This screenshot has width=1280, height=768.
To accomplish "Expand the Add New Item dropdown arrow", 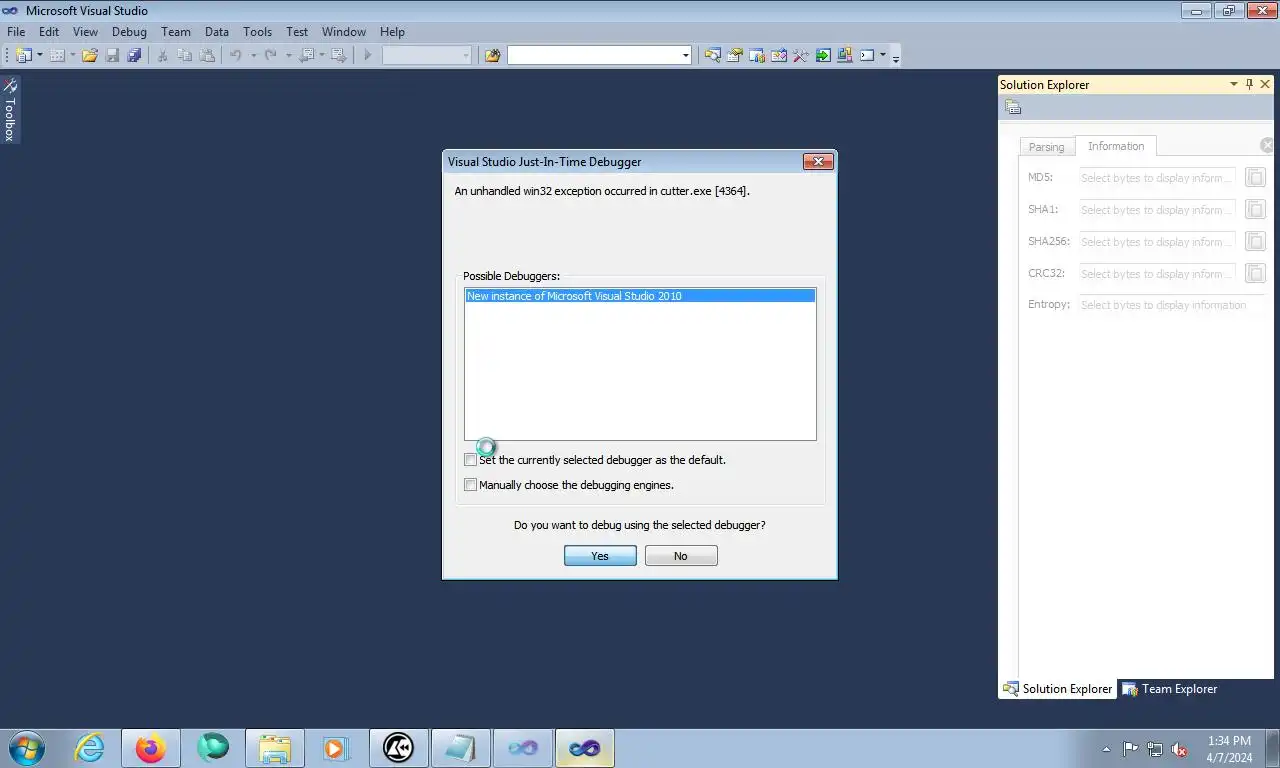I will point(73,56).
